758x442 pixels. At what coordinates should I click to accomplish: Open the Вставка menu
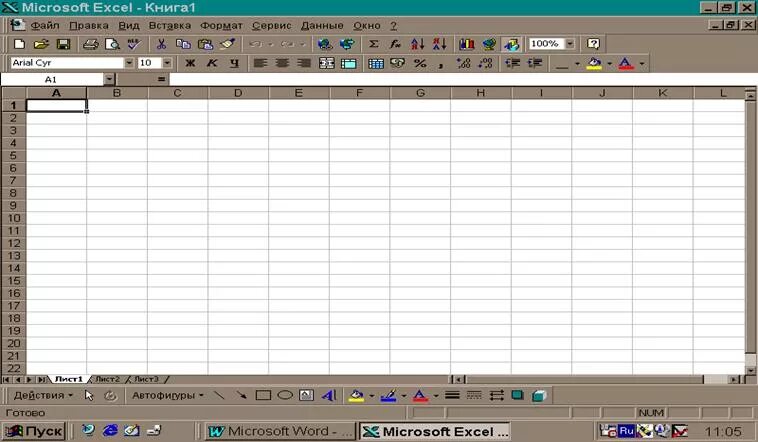(169, 25)
